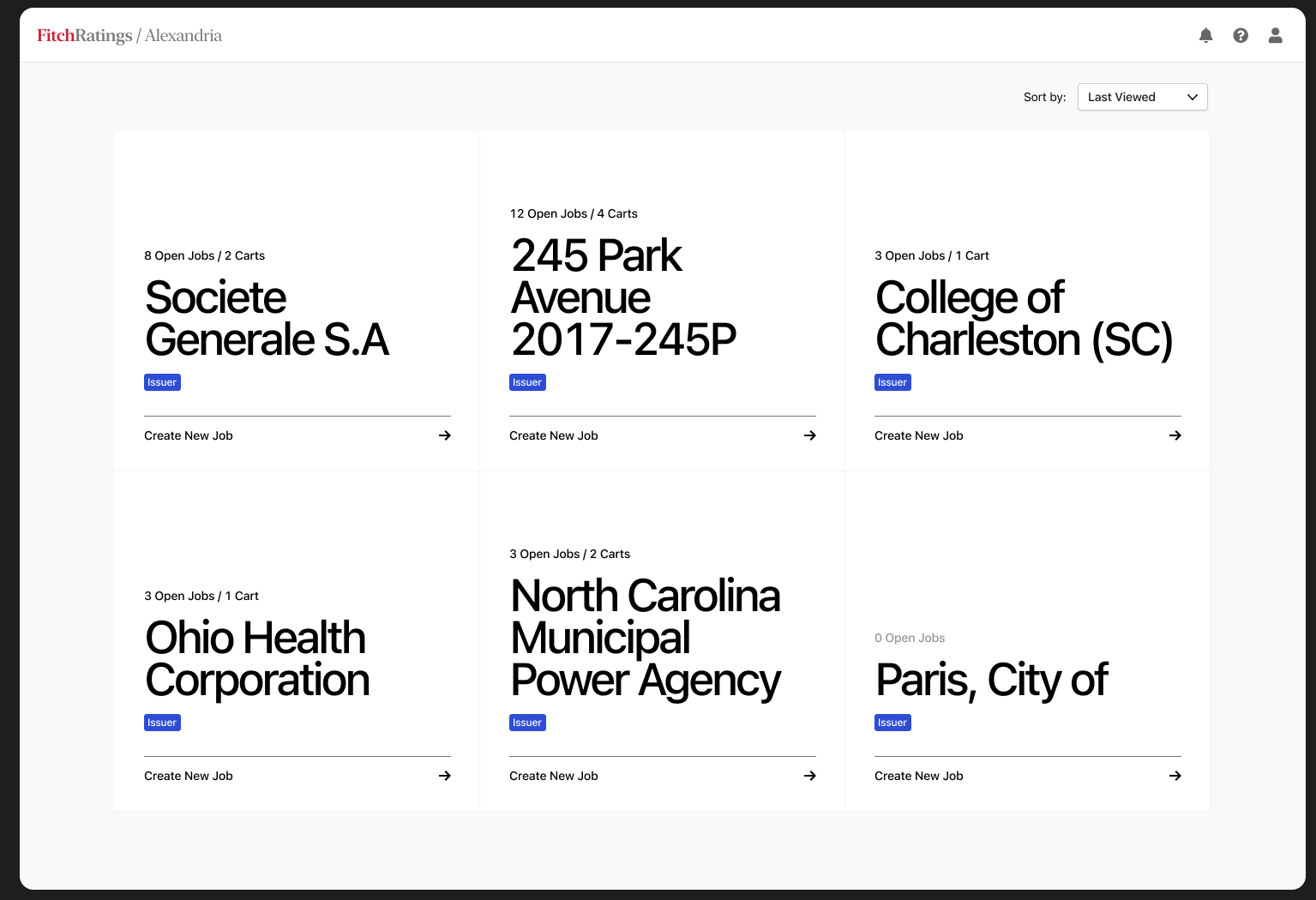Click the Issuer tag on Paris card
Screen dimensions: 1316x900
point(892,723)
